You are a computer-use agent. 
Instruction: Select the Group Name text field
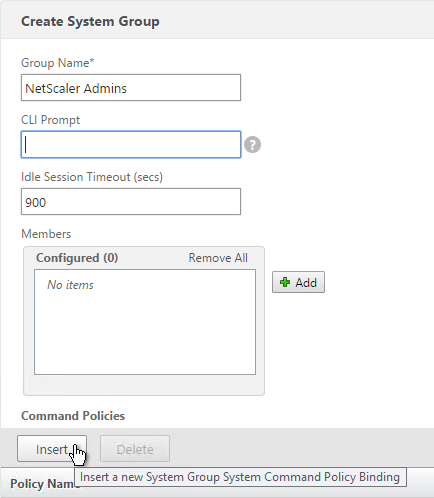[131, 88]
